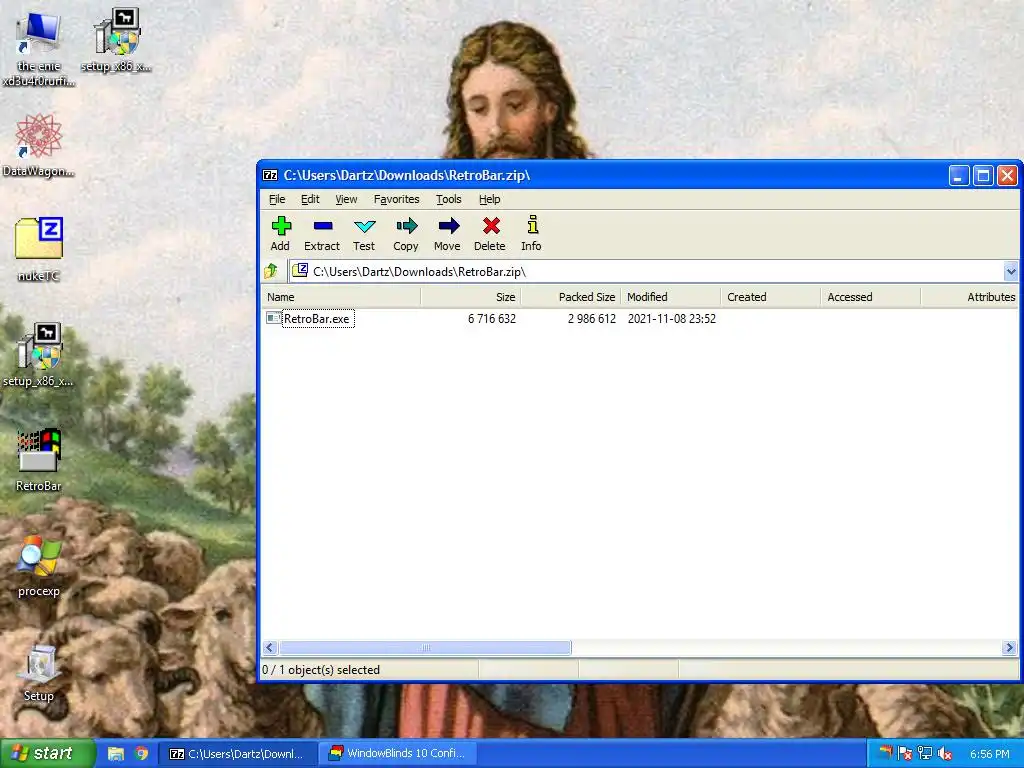Click the taskbar clock showing 6:56 PM

click(x=989, y=754)
